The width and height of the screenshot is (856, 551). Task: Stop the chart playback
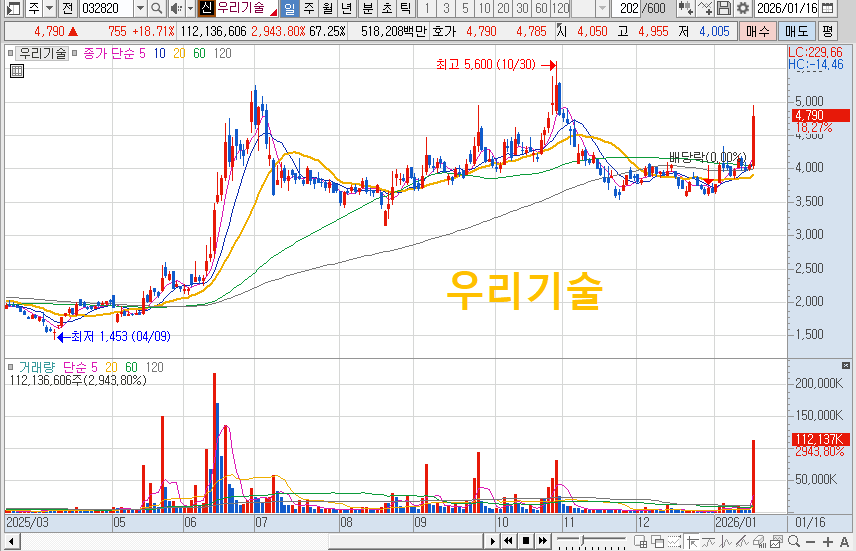pyautogui.click(x=526, y=541)
